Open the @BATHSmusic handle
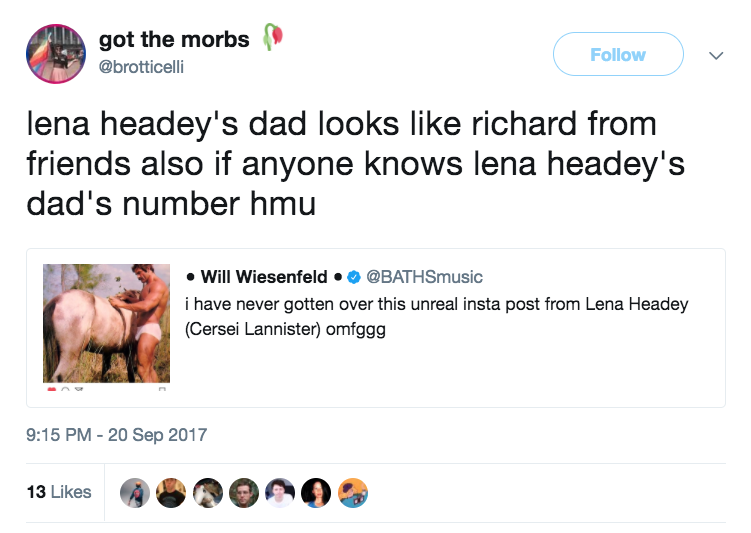The width and height of the screenshot is (751, 533). (x=424, y=276)
